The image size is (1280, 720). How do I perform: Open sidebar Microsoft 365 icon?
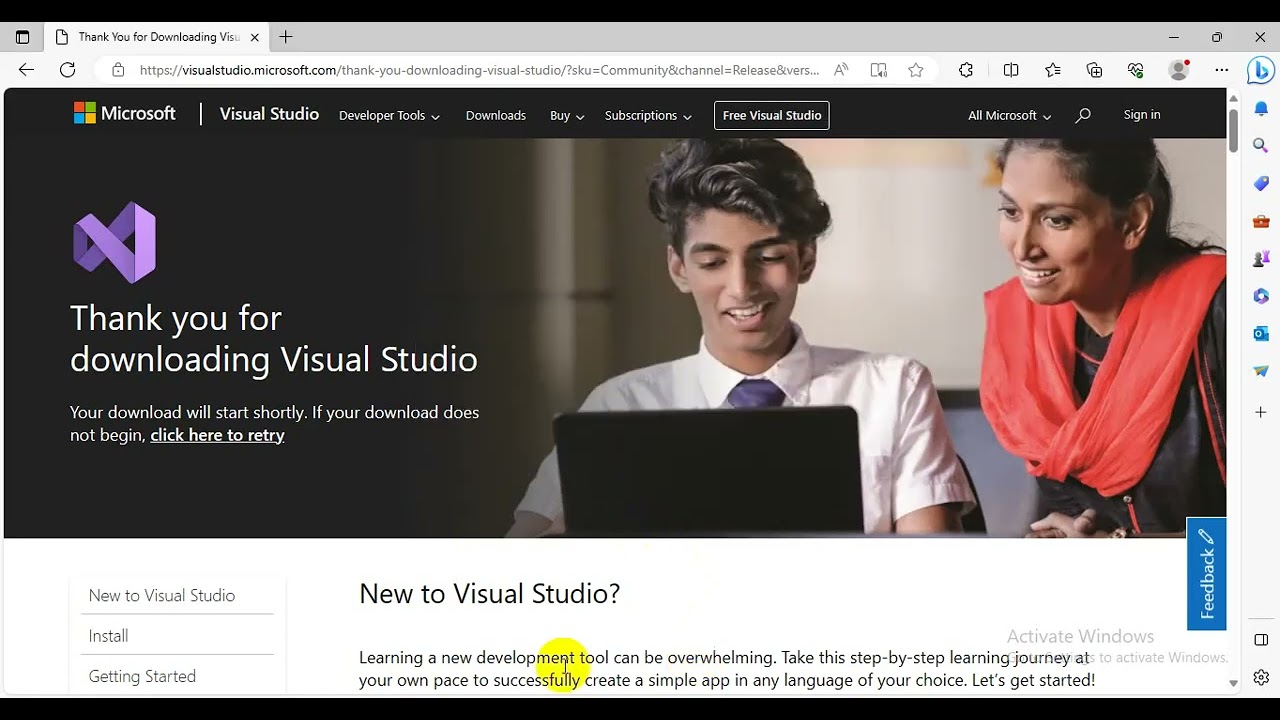[1261, 296]
